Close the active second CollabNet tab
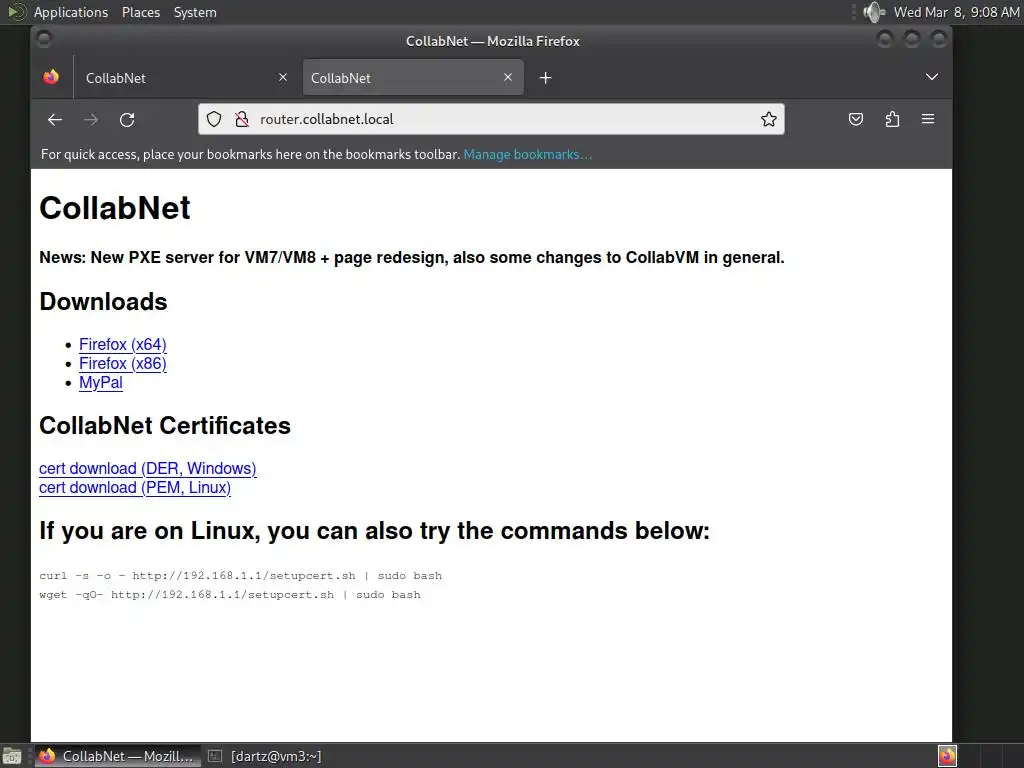 pos(508,77)
